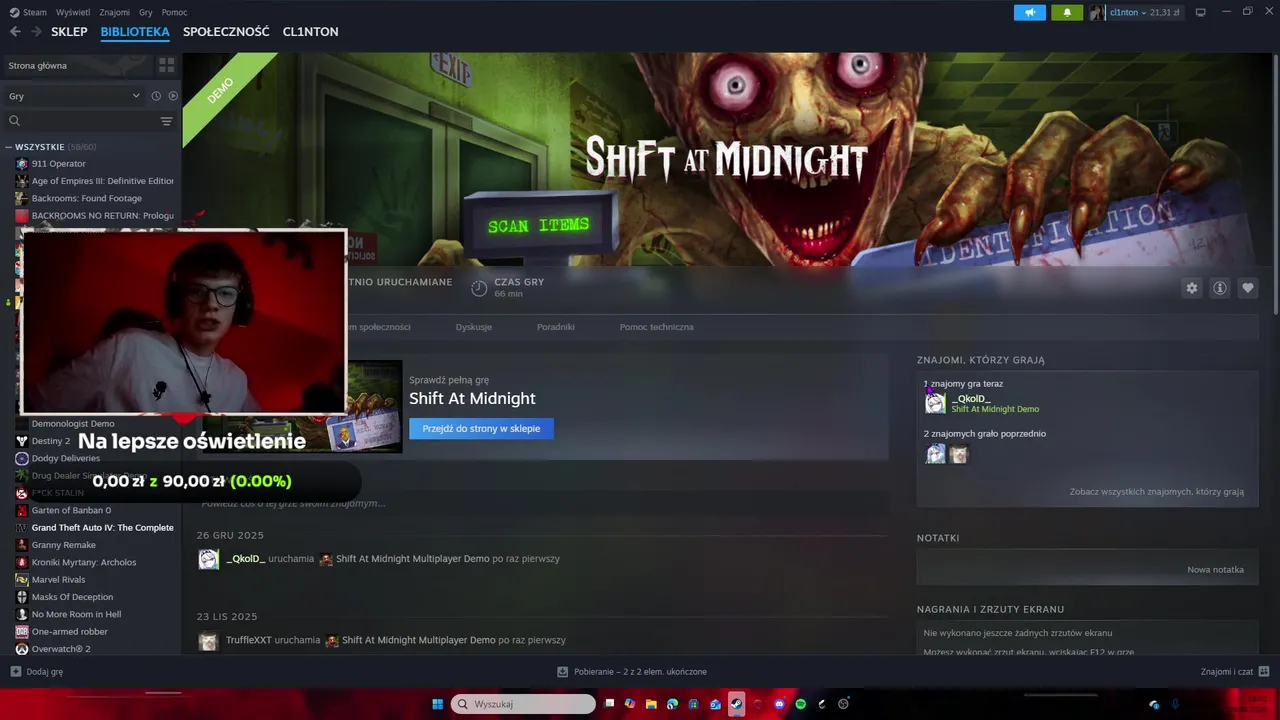Image resolution: width=1280 pixels, height=720 pixels.
Task: Click TruffleXXT avatar in activity feed
Action: [x=208, y=641]
